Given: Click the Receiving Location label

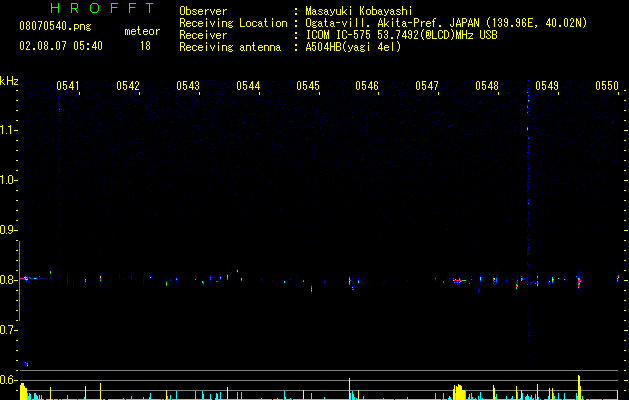Looking at the screenshot, I should (233, 23).
